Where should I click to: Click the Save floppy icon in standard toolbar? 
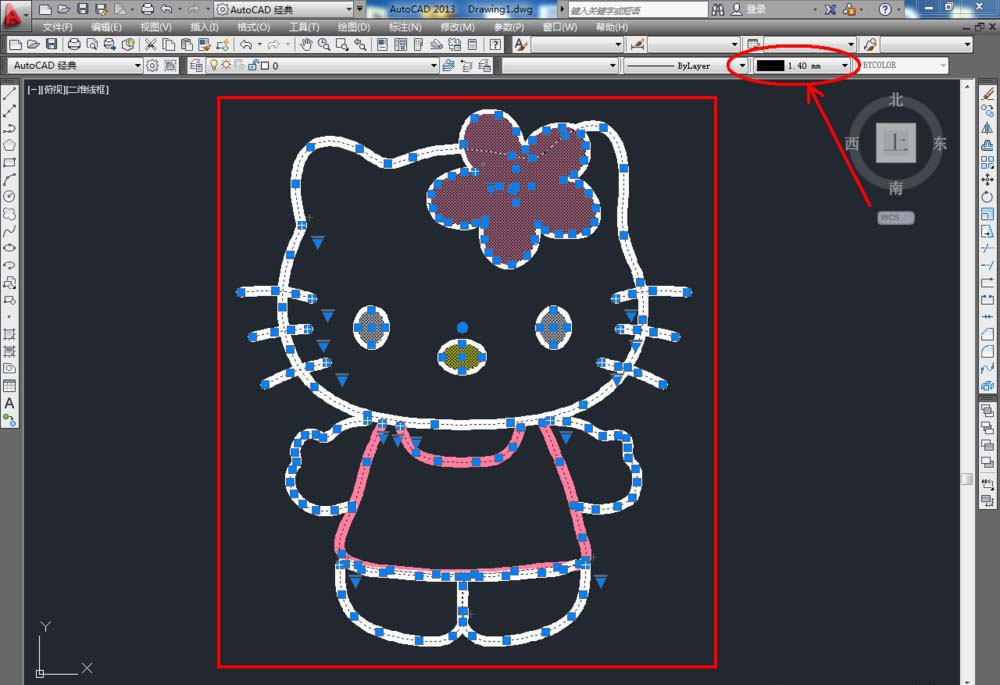[52, 45]
